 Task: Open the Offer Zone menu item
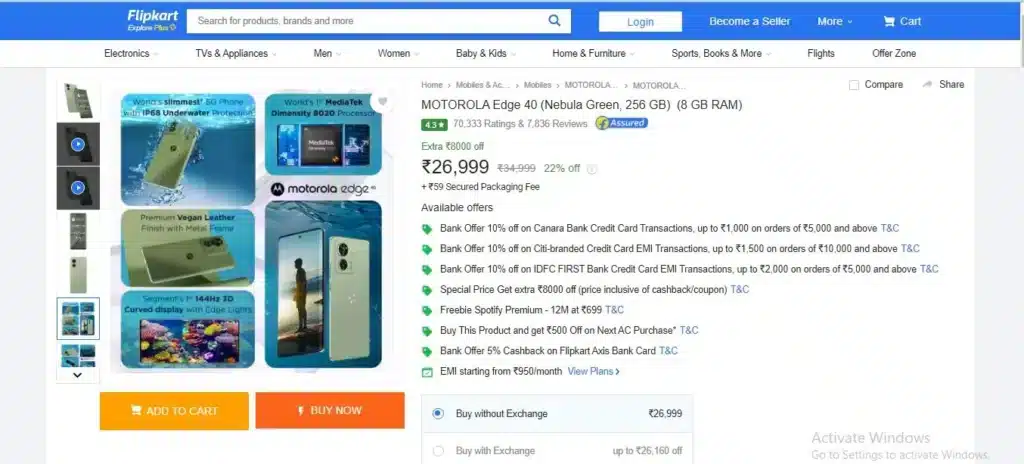click(x=894, y=54)
